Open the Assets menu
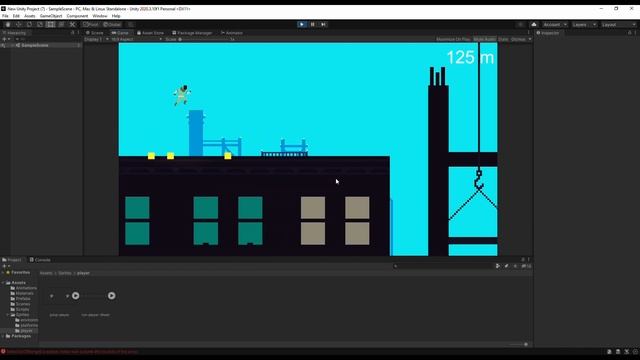 29,16
